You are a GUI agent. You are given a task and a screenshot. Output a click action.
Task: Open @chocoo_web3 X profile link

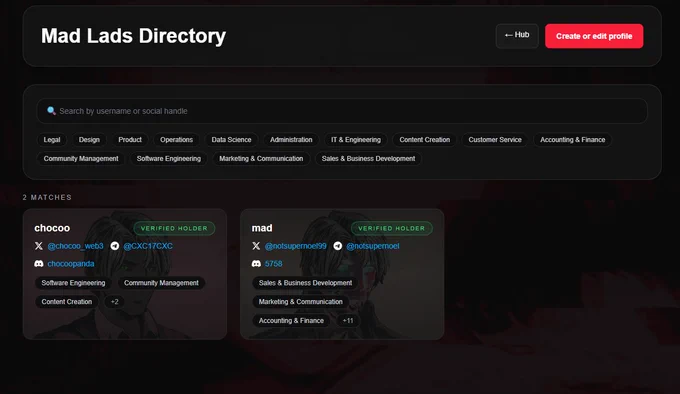tap(75, 246)
